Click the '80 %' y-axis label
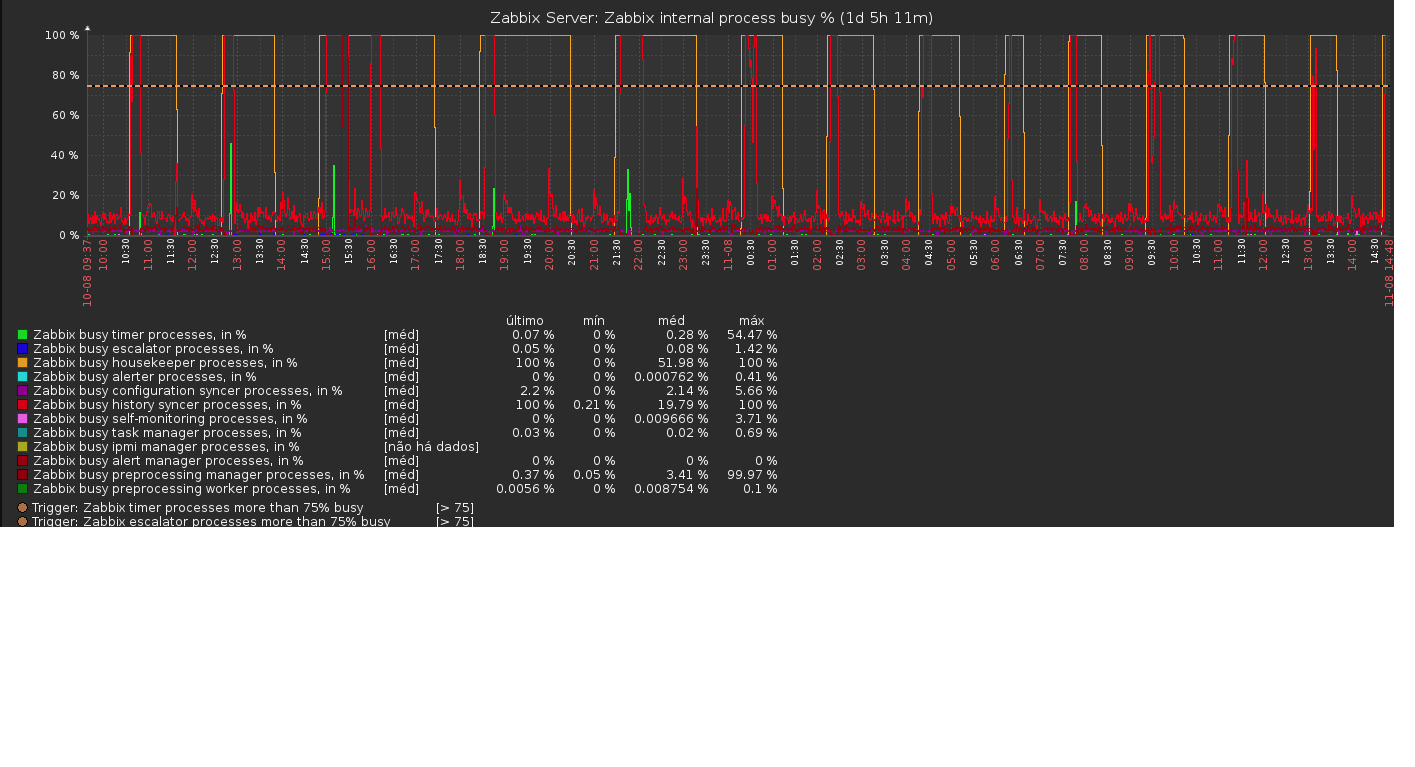Screen dimensions: 1415x767 coord(65,76)
